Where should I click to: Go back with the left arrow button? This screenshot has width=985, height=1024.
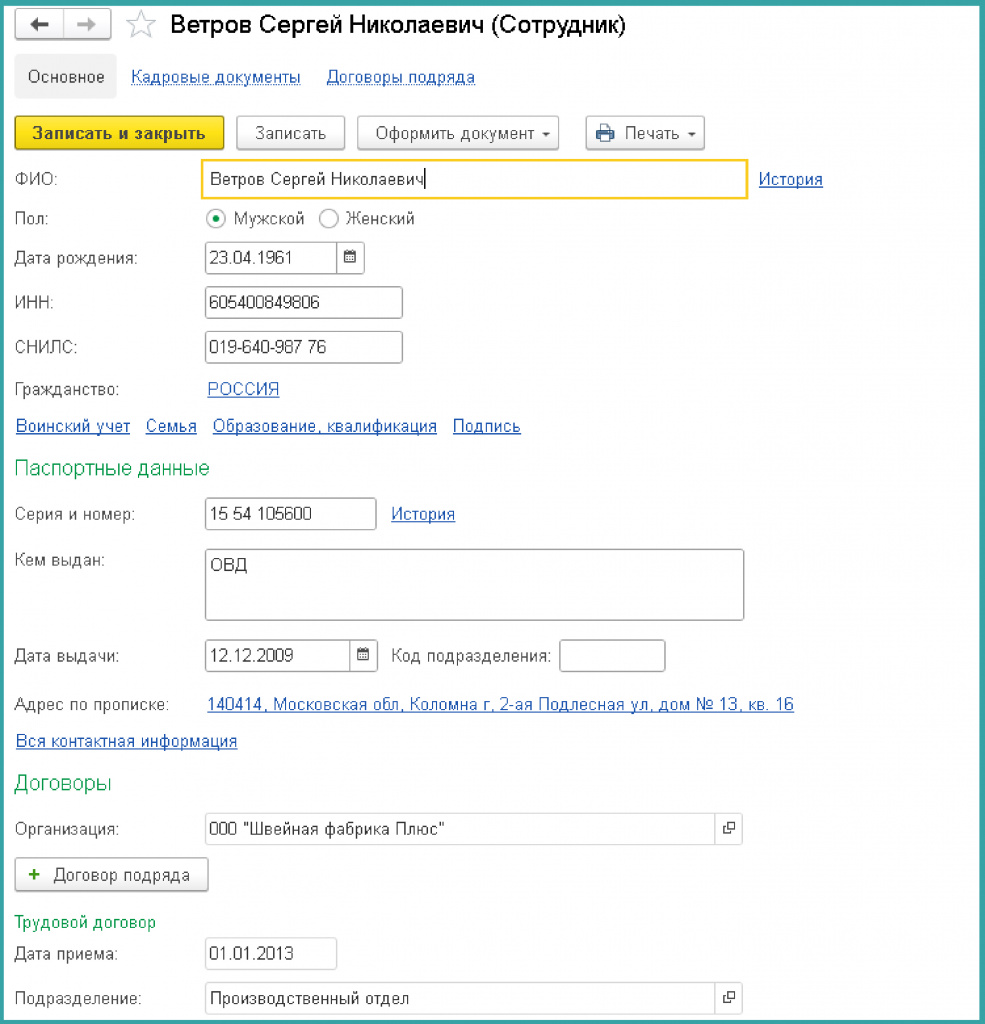[x=39, y=25]
